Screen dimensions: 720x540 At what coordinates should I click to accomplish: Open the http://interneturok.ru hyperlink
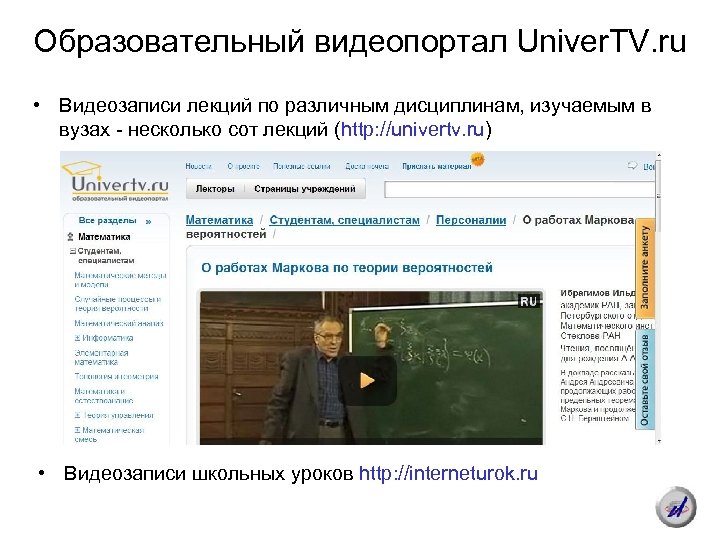[448, 473]
